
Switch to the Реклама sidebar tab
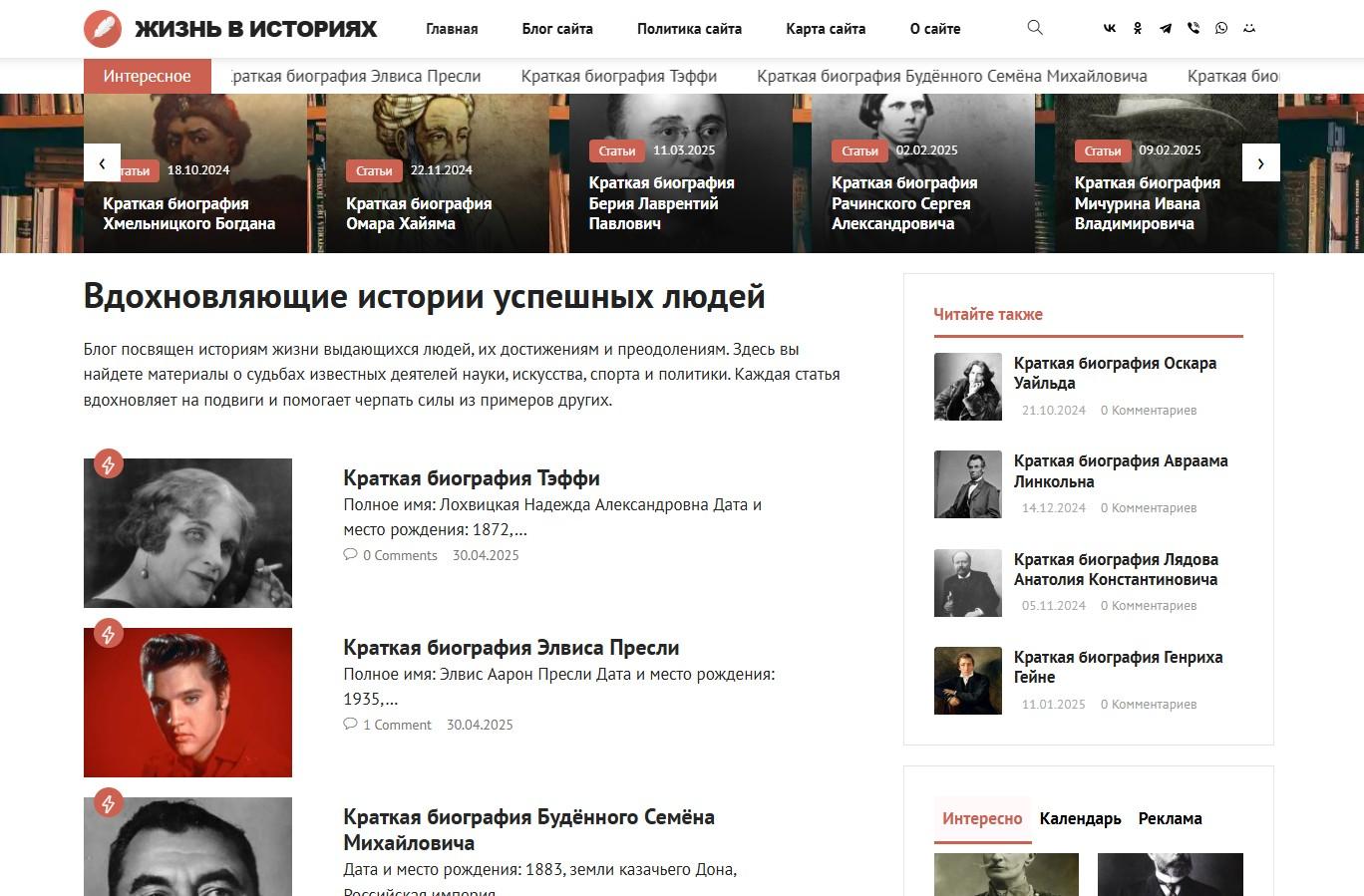(1170, 818)
